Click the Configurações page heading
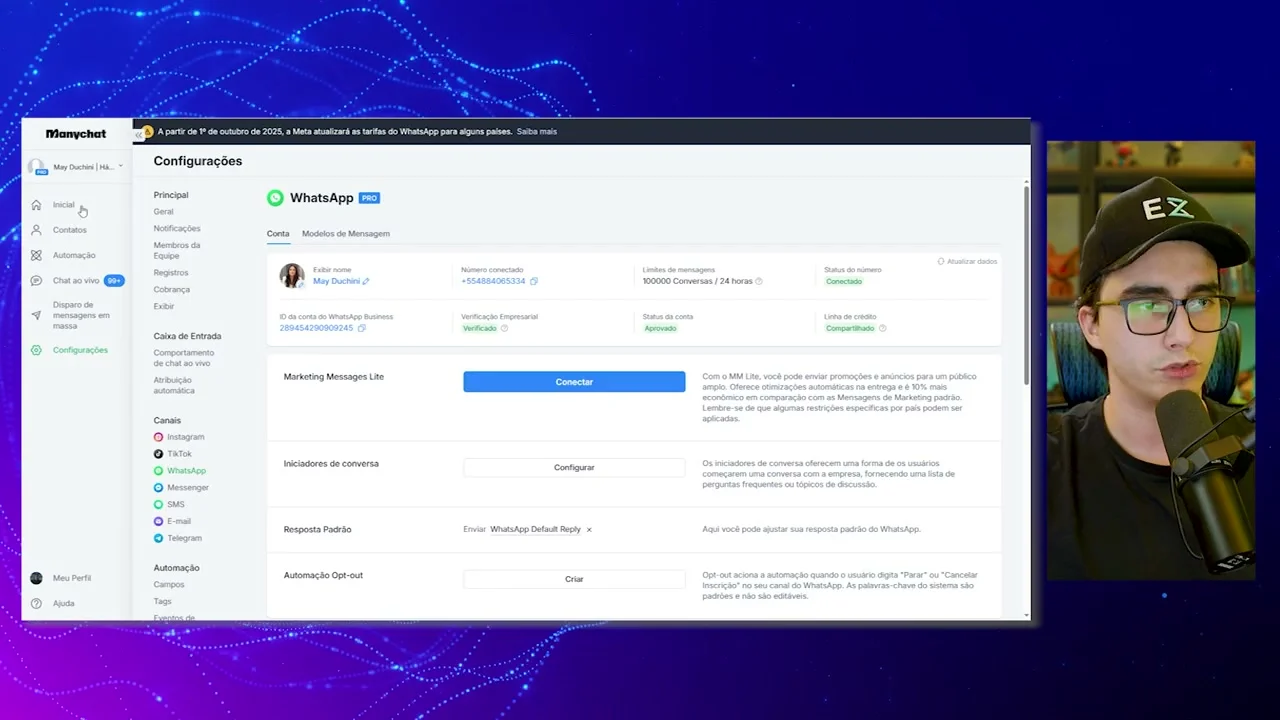 198,161
